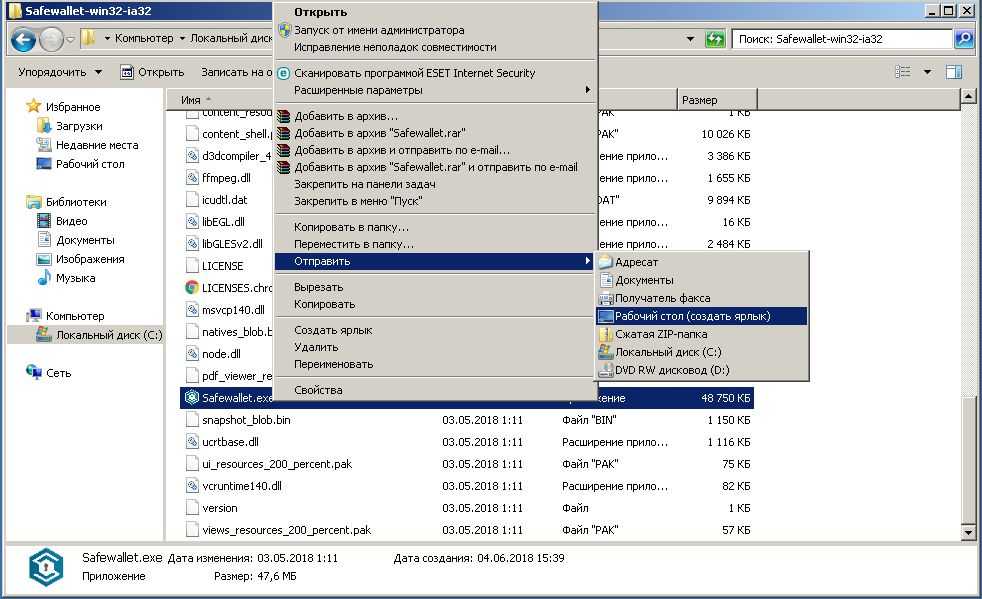Send to DVD RW дисковод (D:)
The image size is (982, 599).
[702, 370]
